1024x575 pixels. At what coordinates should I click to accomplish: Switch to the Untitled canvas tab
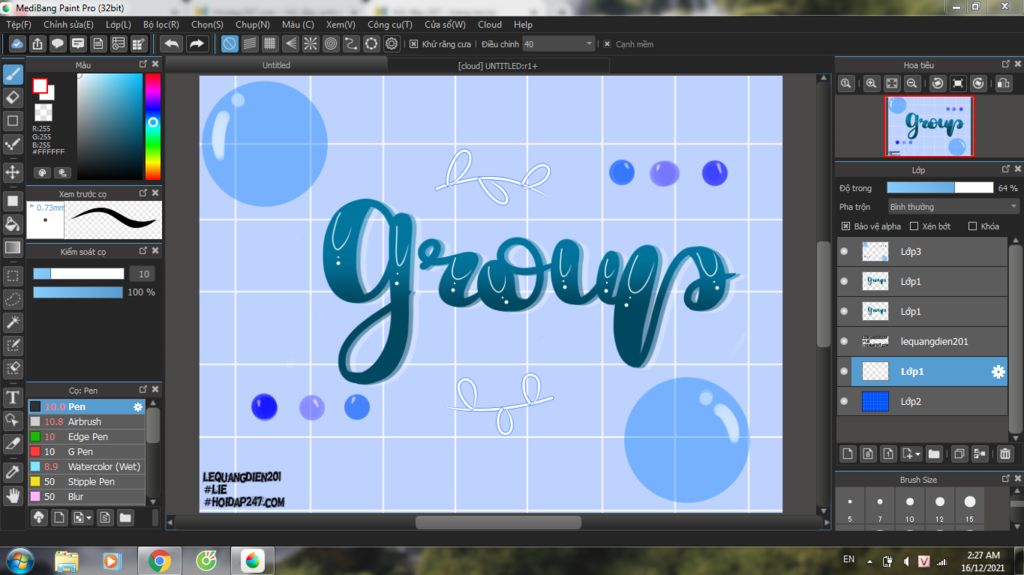pos(276,65)
